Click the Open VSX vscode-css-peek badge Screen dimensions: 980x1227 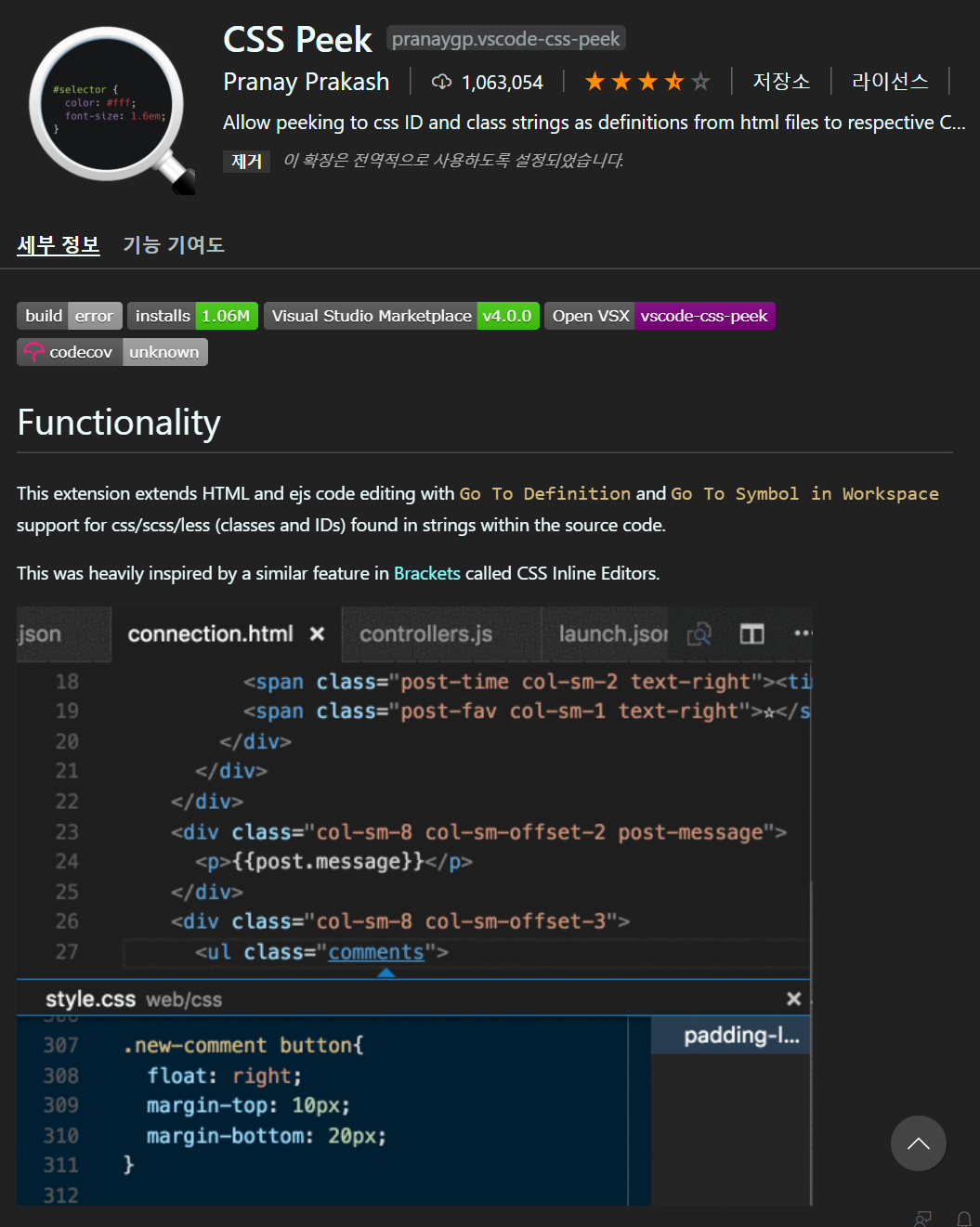pos(660,316)
